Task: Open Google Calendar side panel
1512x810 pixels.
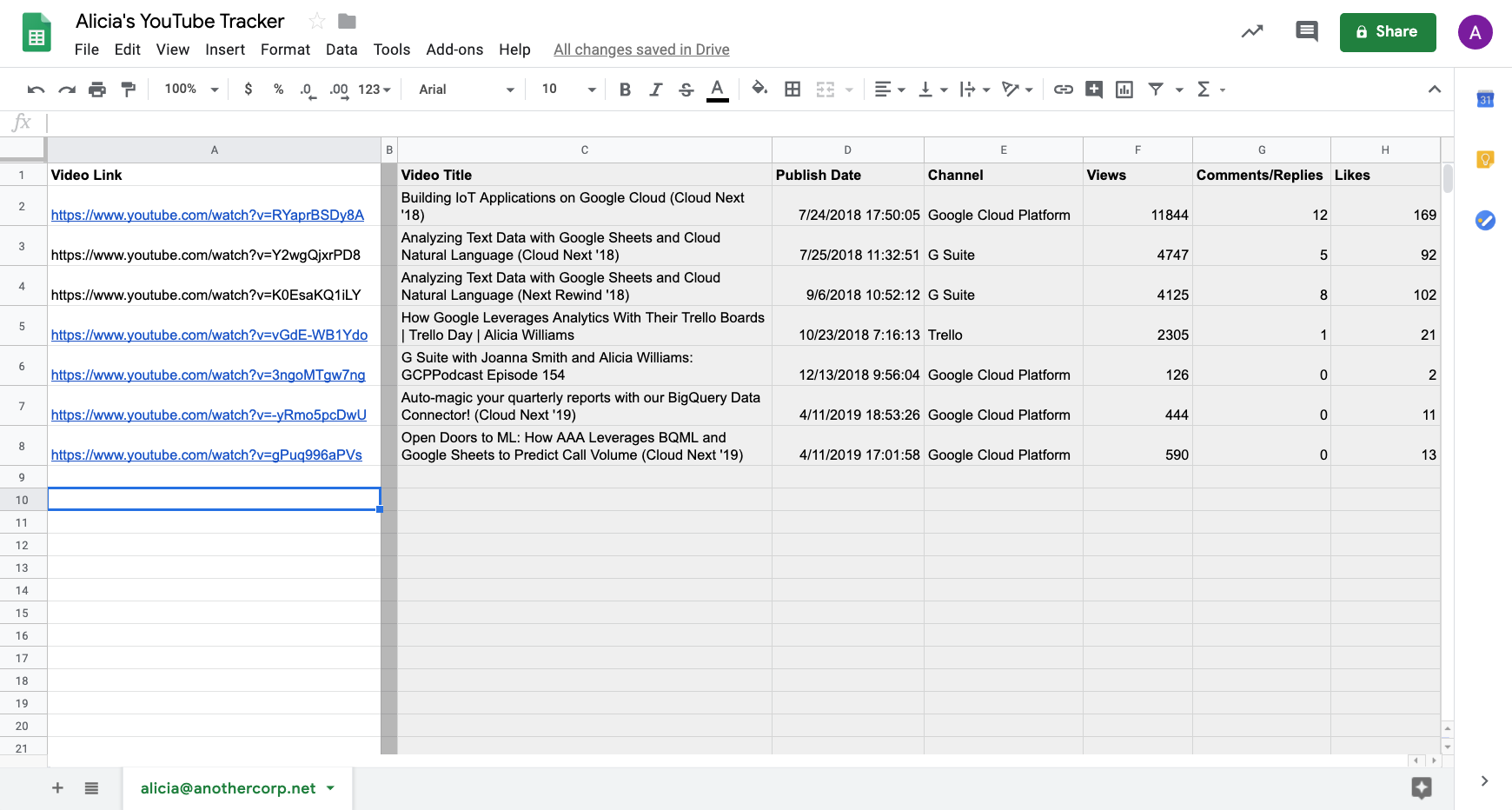Action: coord(1485,99)
